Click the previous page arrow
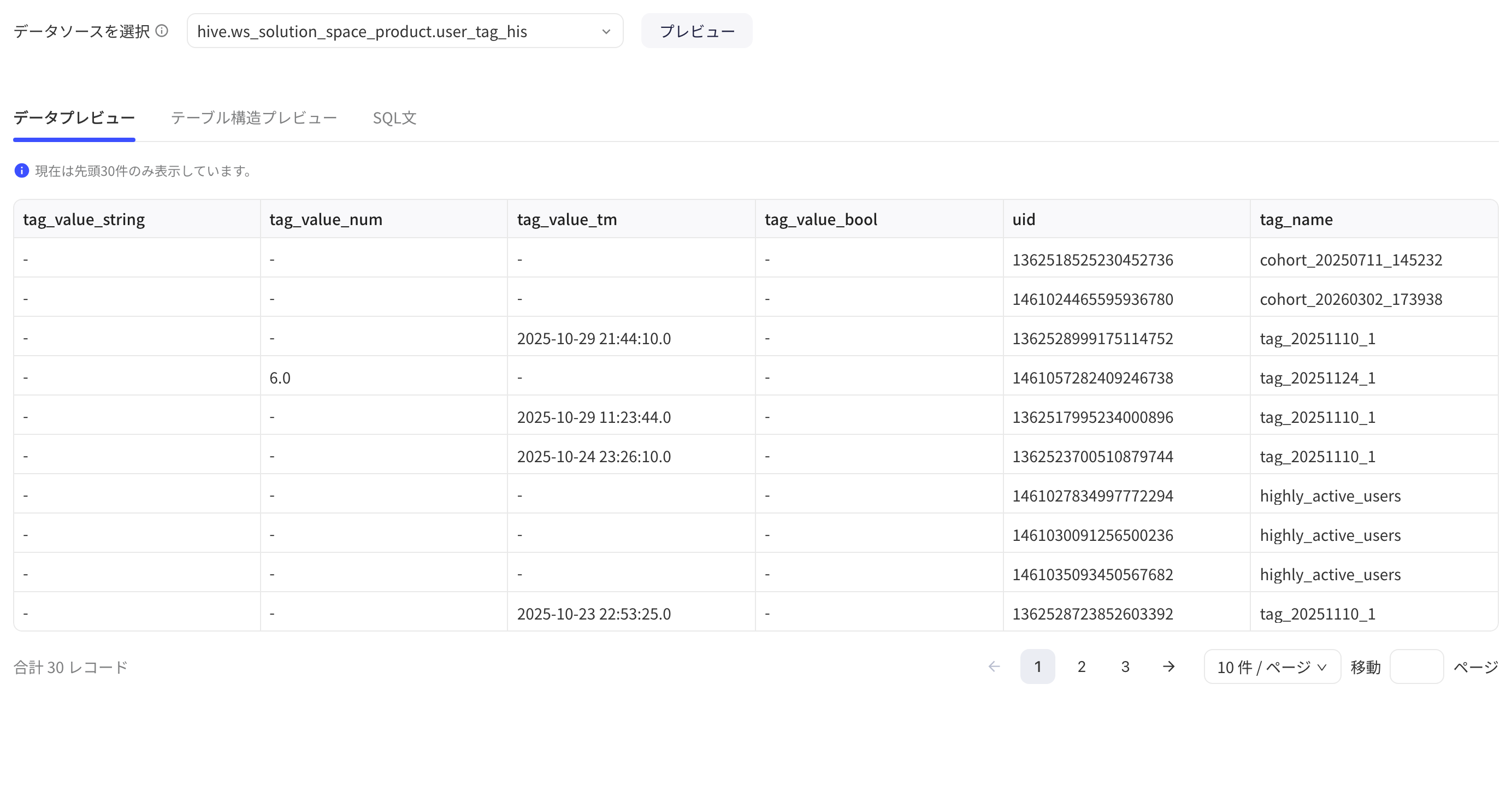This screenshot has width=1512, height=802. coord(994,667)
